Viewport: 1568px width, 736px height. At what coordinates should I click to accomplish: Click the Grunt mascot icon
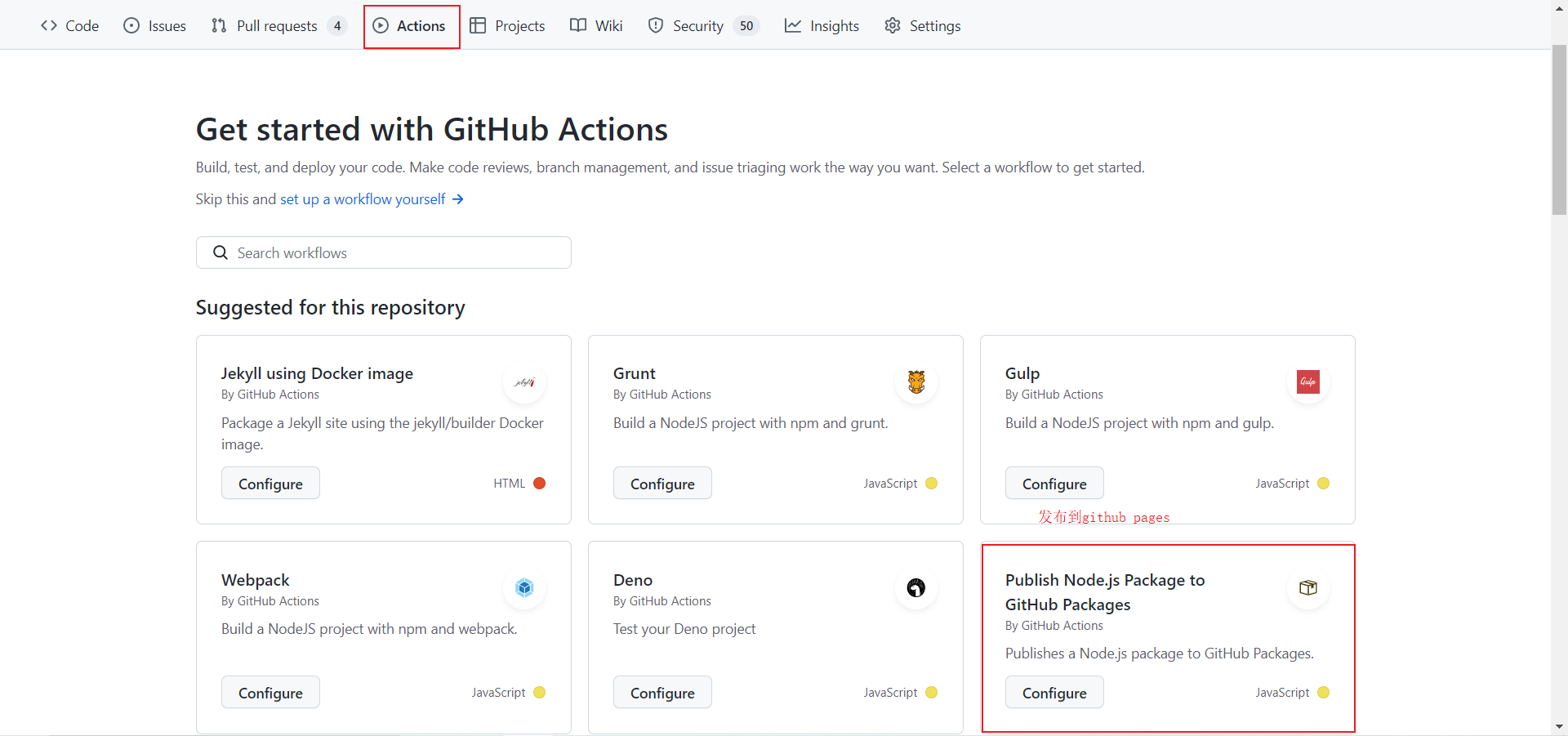coord(916,381)
